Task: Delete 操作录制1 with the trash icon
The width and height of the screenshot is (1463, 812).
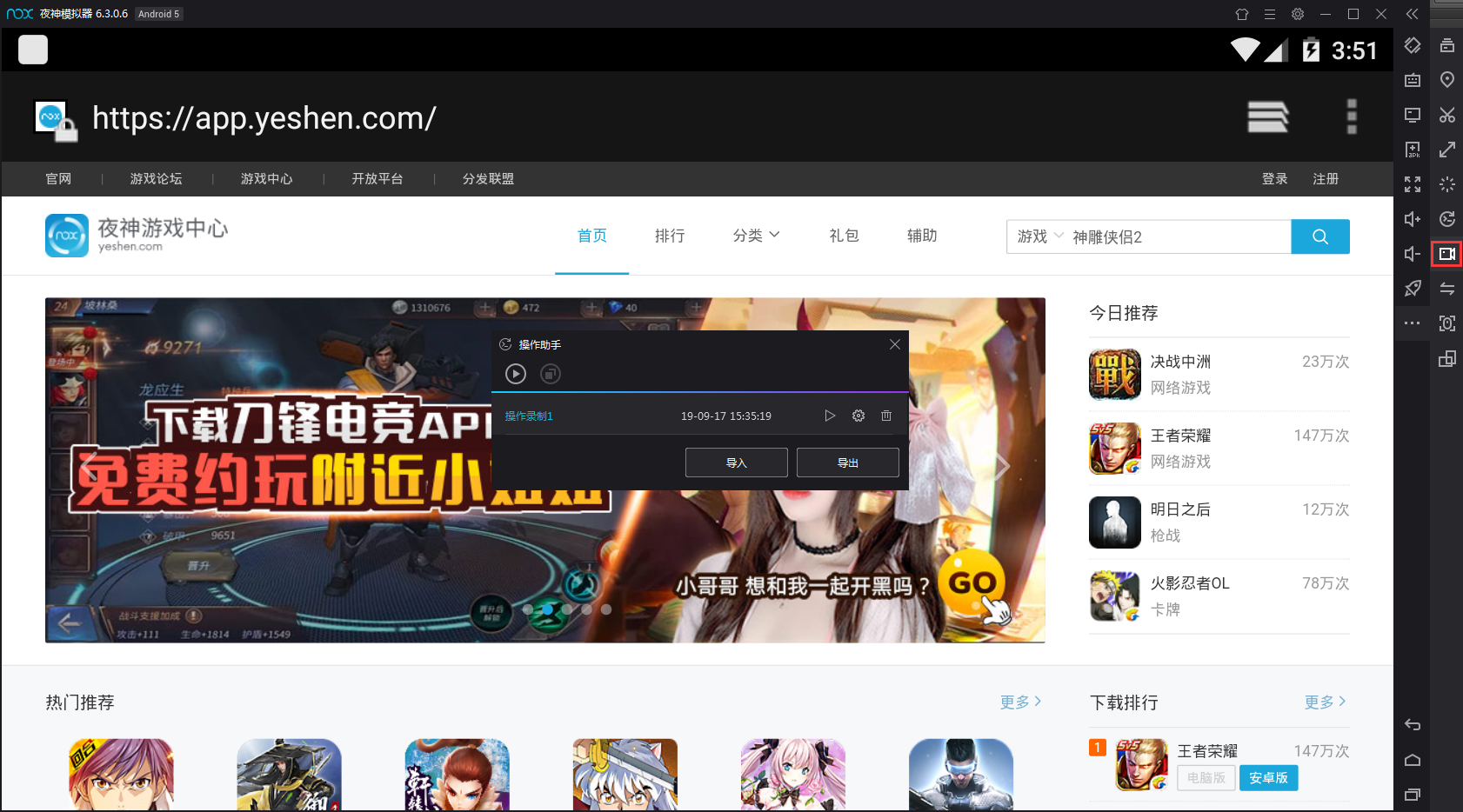Action: pyautogui.click(x=886, y=416)
